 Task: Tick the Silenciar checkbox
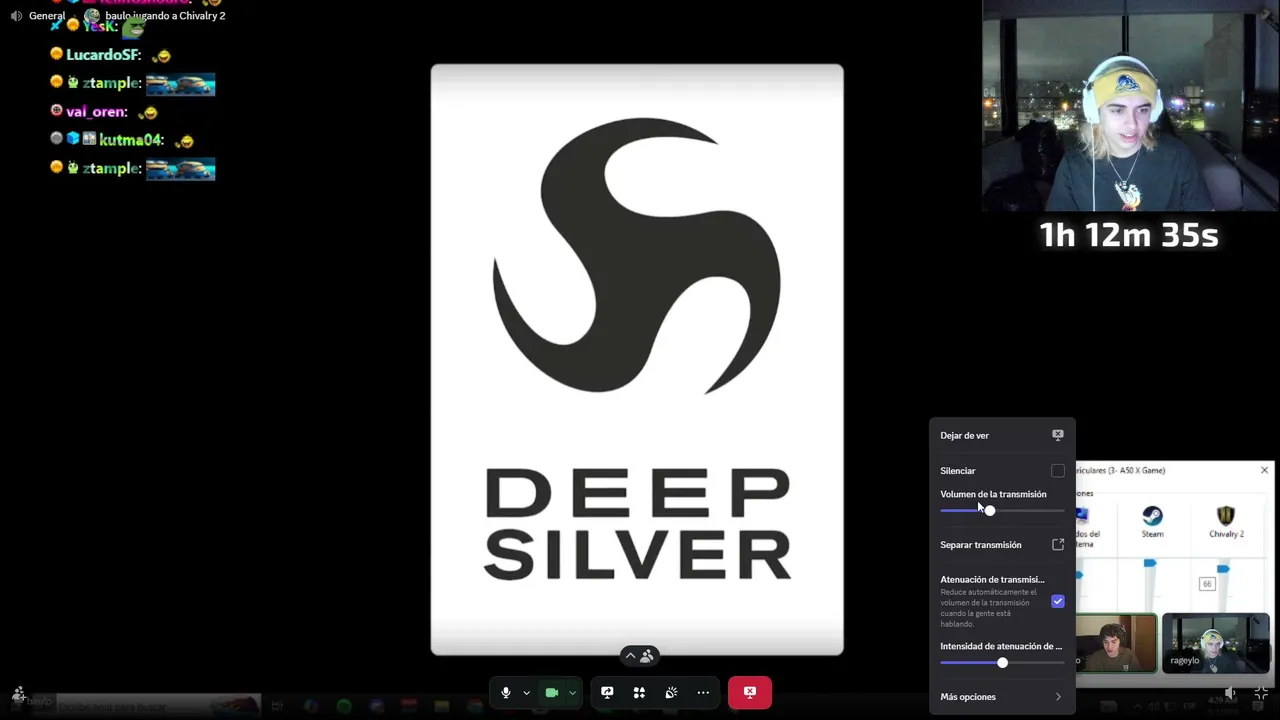(x=1058, y=471)
